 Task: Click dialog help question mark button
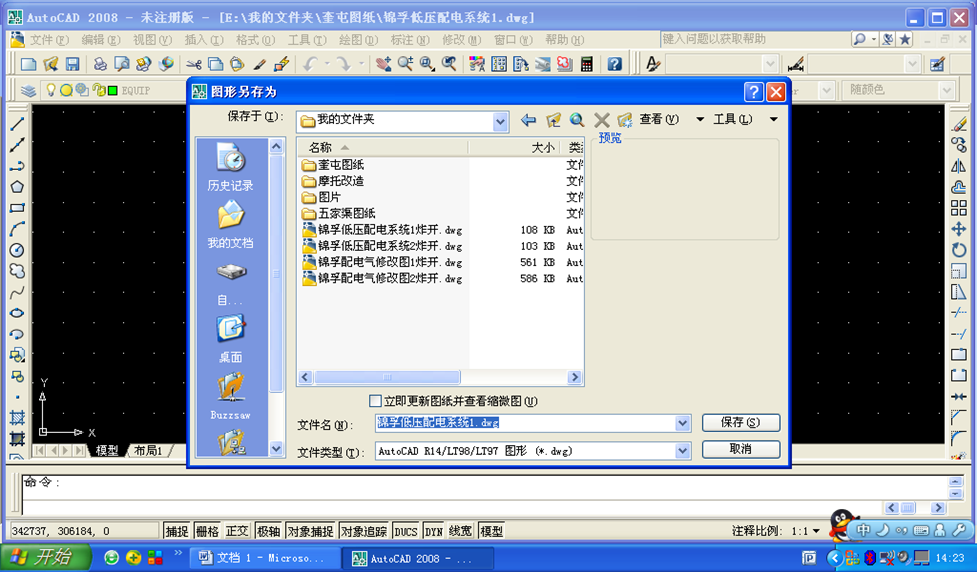click(753, 92)
